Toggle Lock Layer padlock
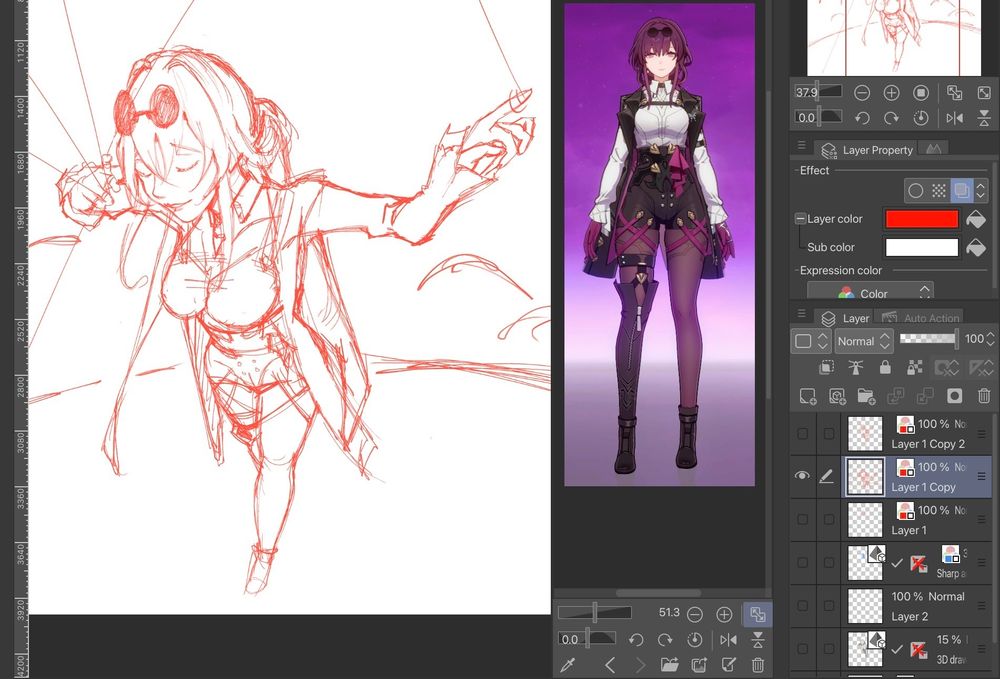1000x679 pixels. 885,367
